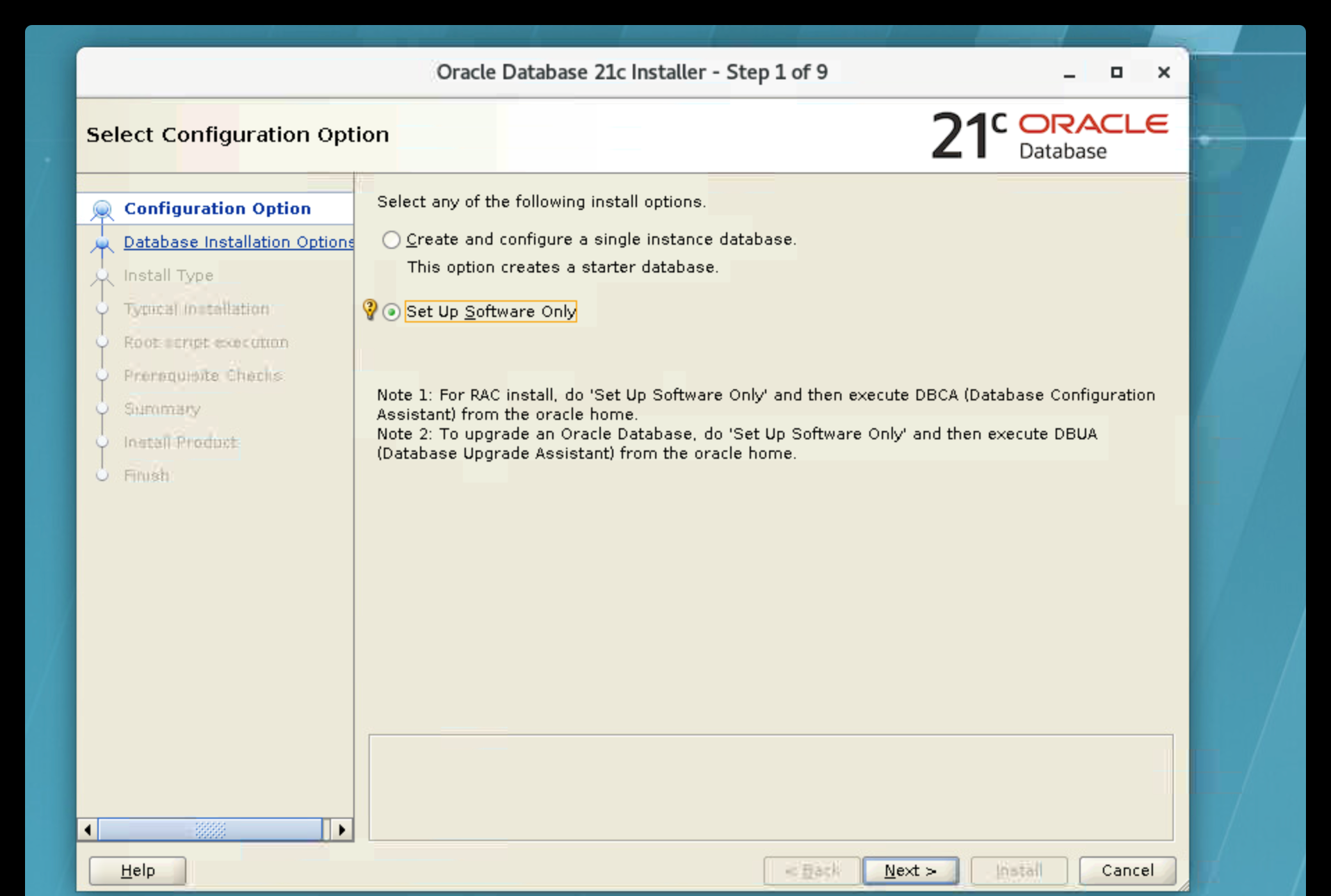Image resolution: width=1331 pixels, height=896 pixels.
Task: Click 'Select any of the following install options.' text
Action: 541,202
